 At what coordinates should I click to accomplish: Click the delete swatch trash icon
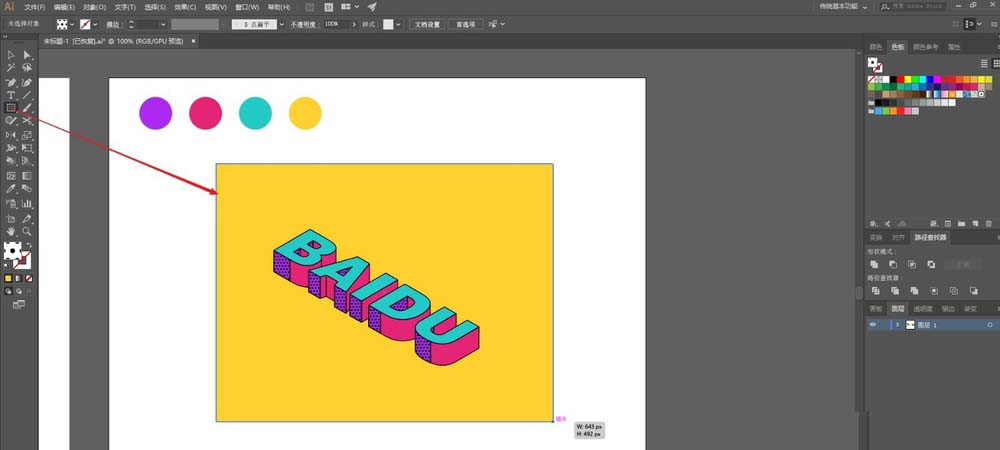989,224
